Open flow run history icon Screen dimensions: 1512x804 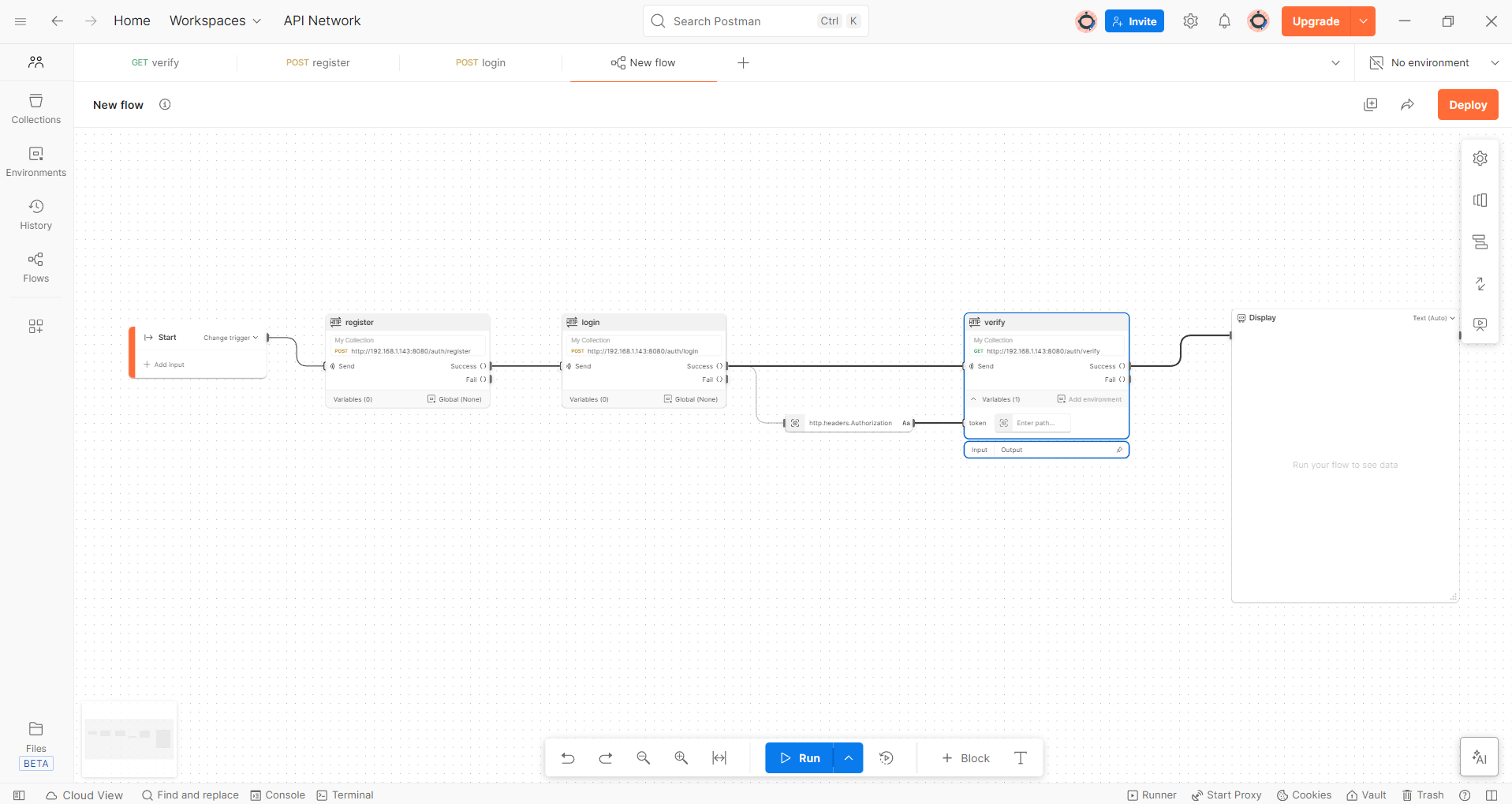pyautogui.click(x=887, y=758)
